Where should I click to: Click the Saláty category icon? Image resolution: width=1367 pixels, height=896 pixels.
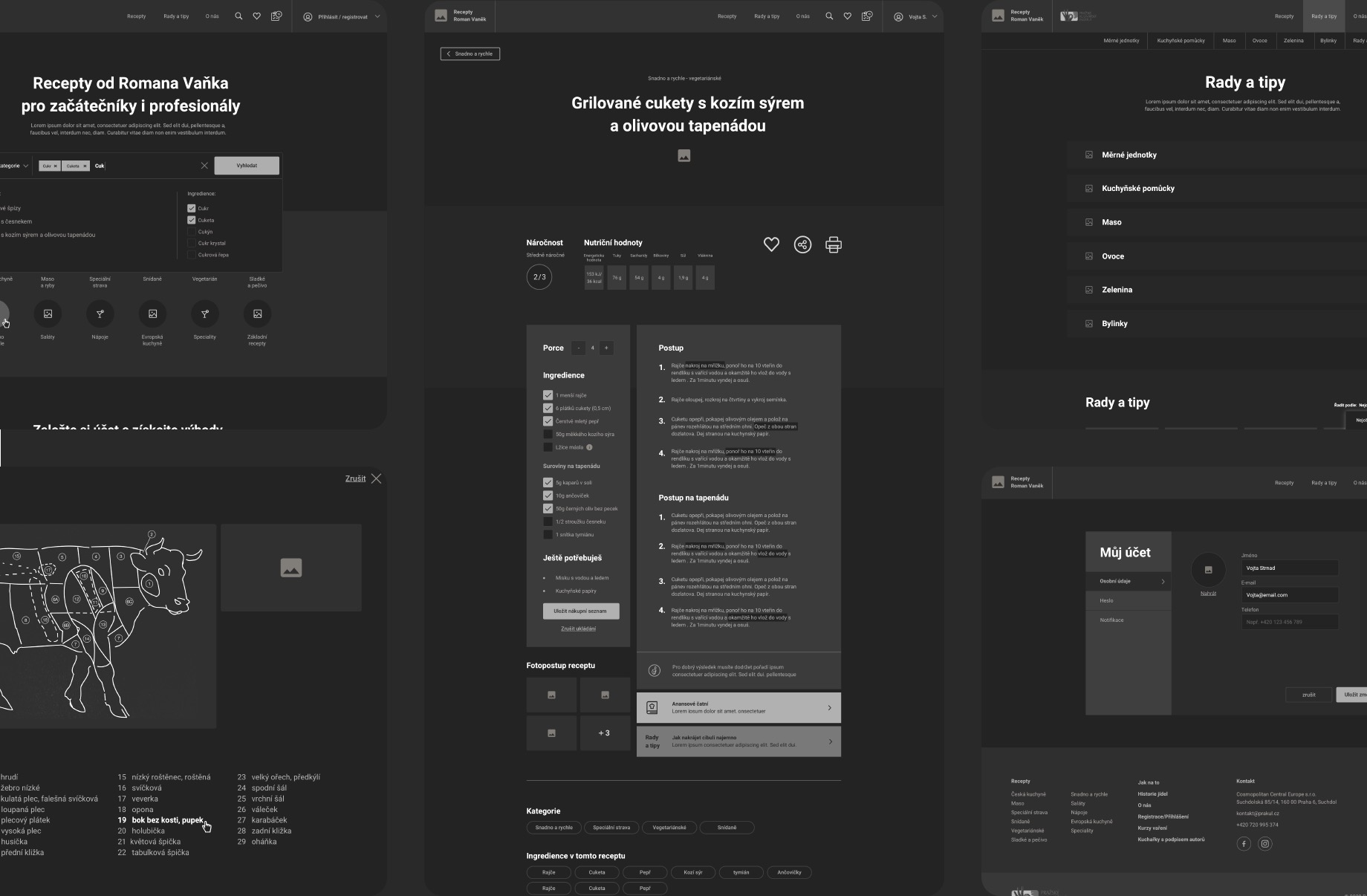(x=48, y=314)
